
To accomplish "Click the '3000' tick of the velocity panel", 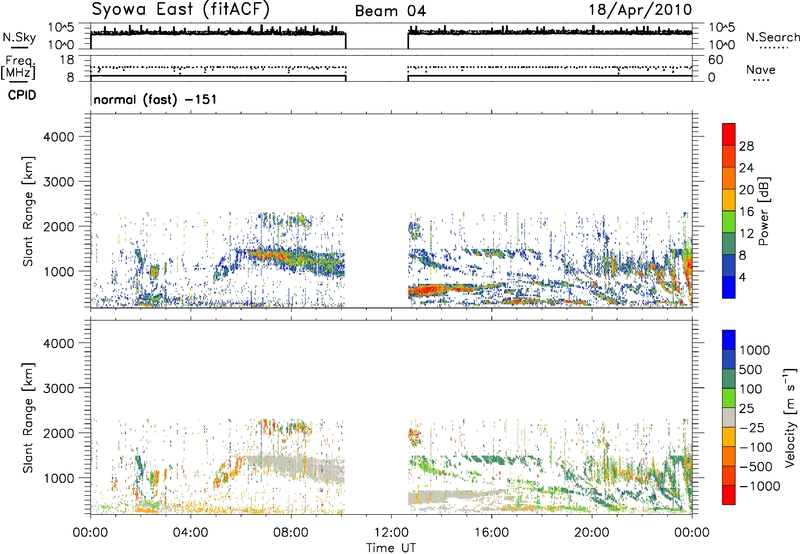I will pos(59,388).
